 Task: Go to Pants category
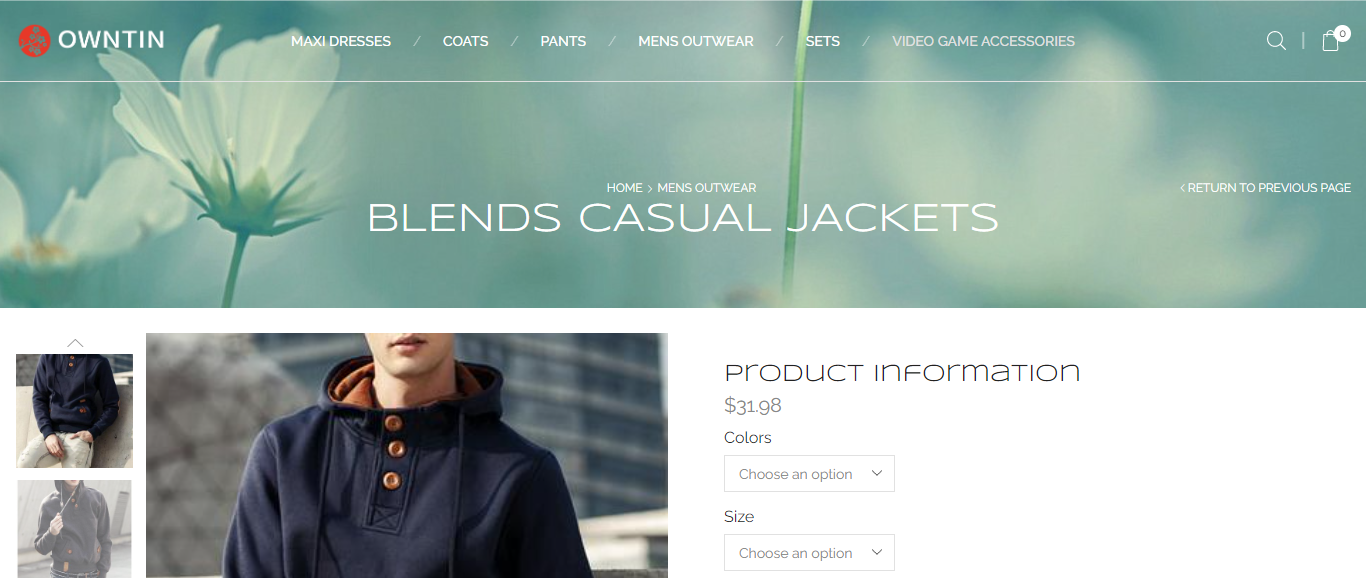pos(563,41)
